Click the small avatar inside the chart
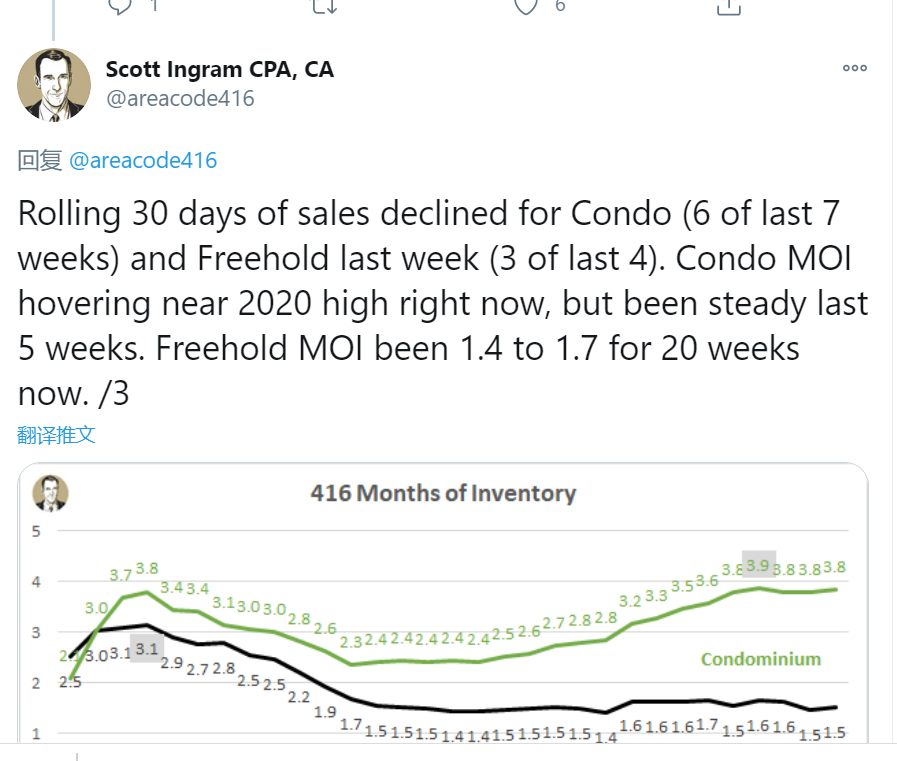The image size is (897, 761). (50, 493)
